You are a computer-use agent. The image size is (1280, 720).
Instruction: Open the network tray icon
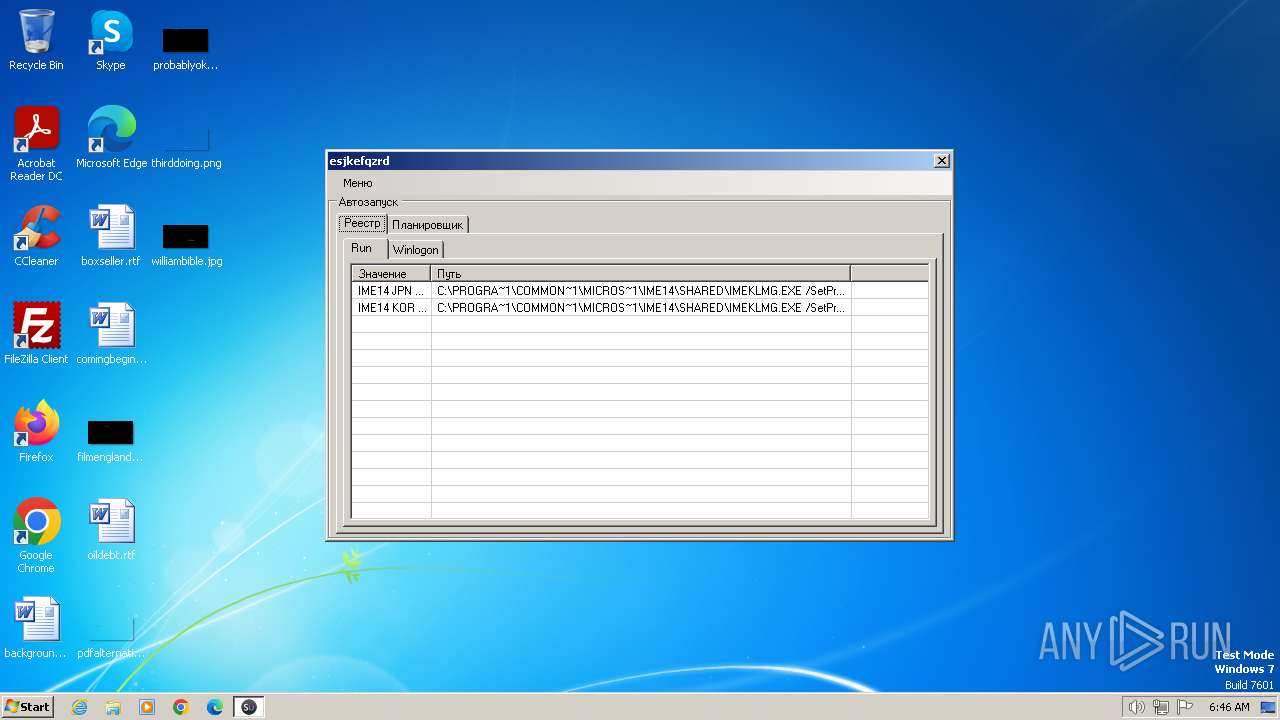pyautogui.click(x=1161, y=707)
